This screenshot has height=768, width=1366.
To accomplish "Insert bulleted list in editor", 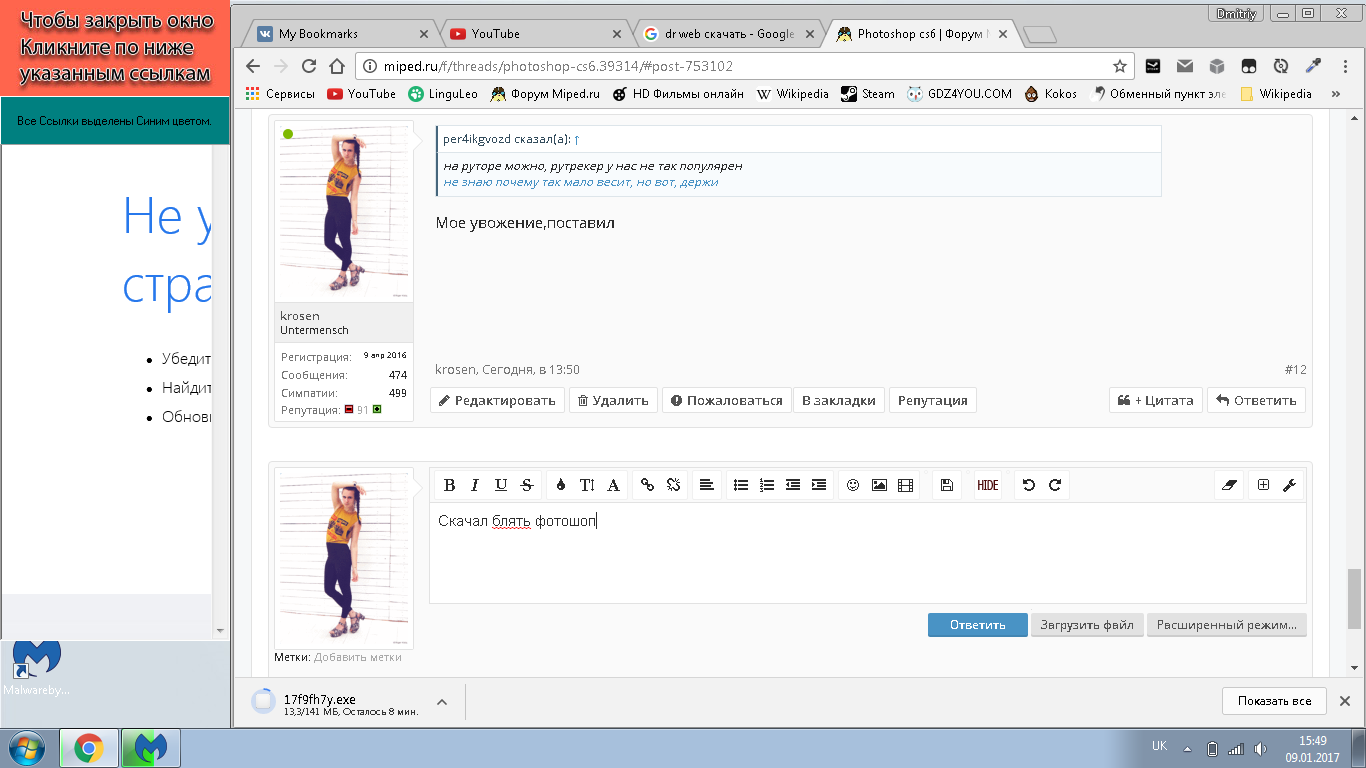I will click(x=741, y=485).
